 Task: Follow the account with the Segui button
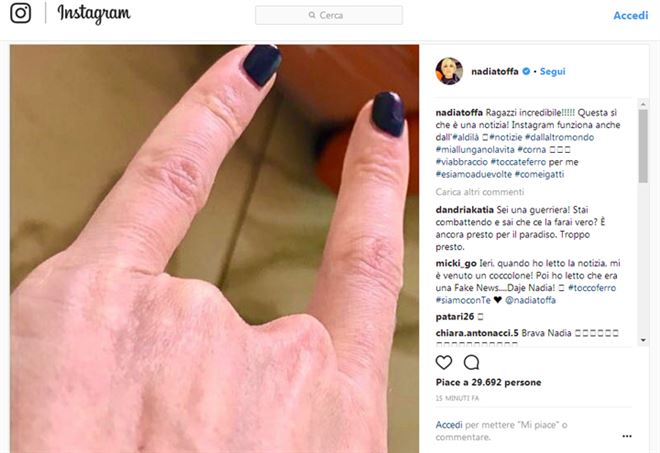pos(552,72)
